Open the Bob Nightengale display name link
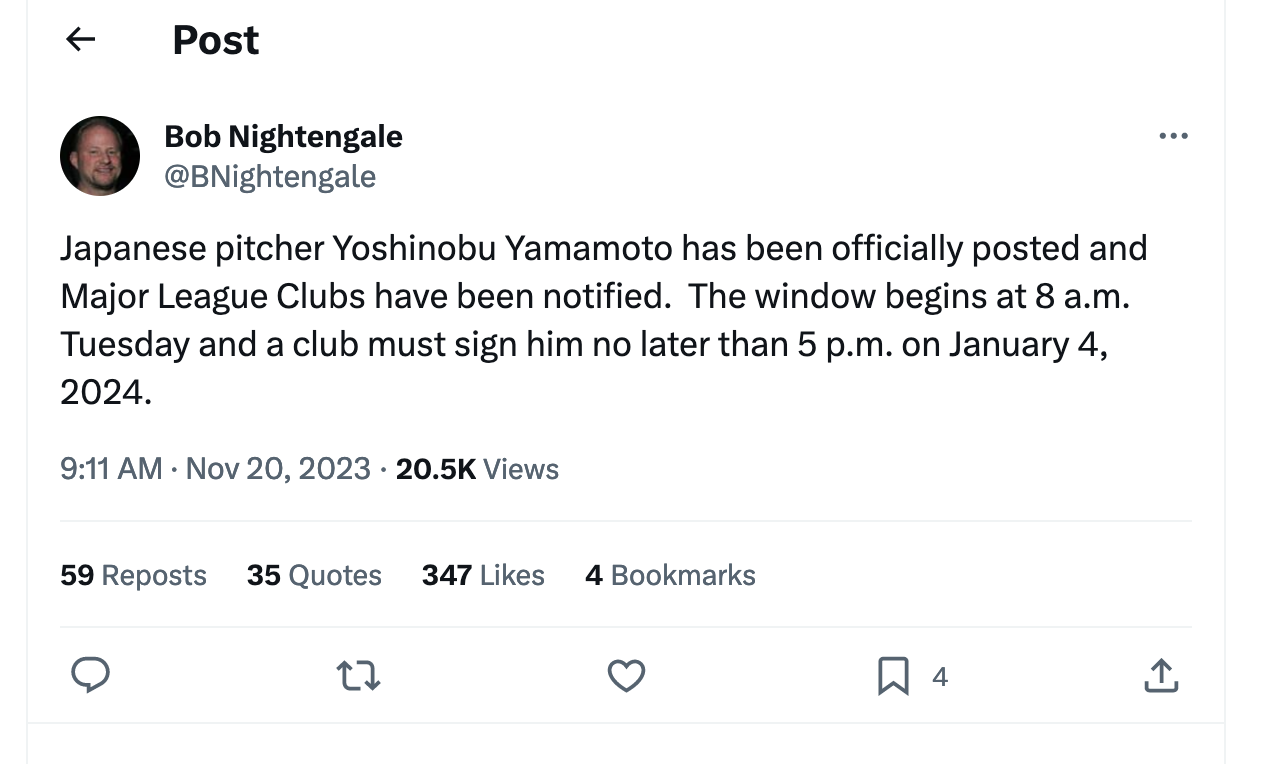Viewport: 1262px width, 764px height. pos(283,136)
